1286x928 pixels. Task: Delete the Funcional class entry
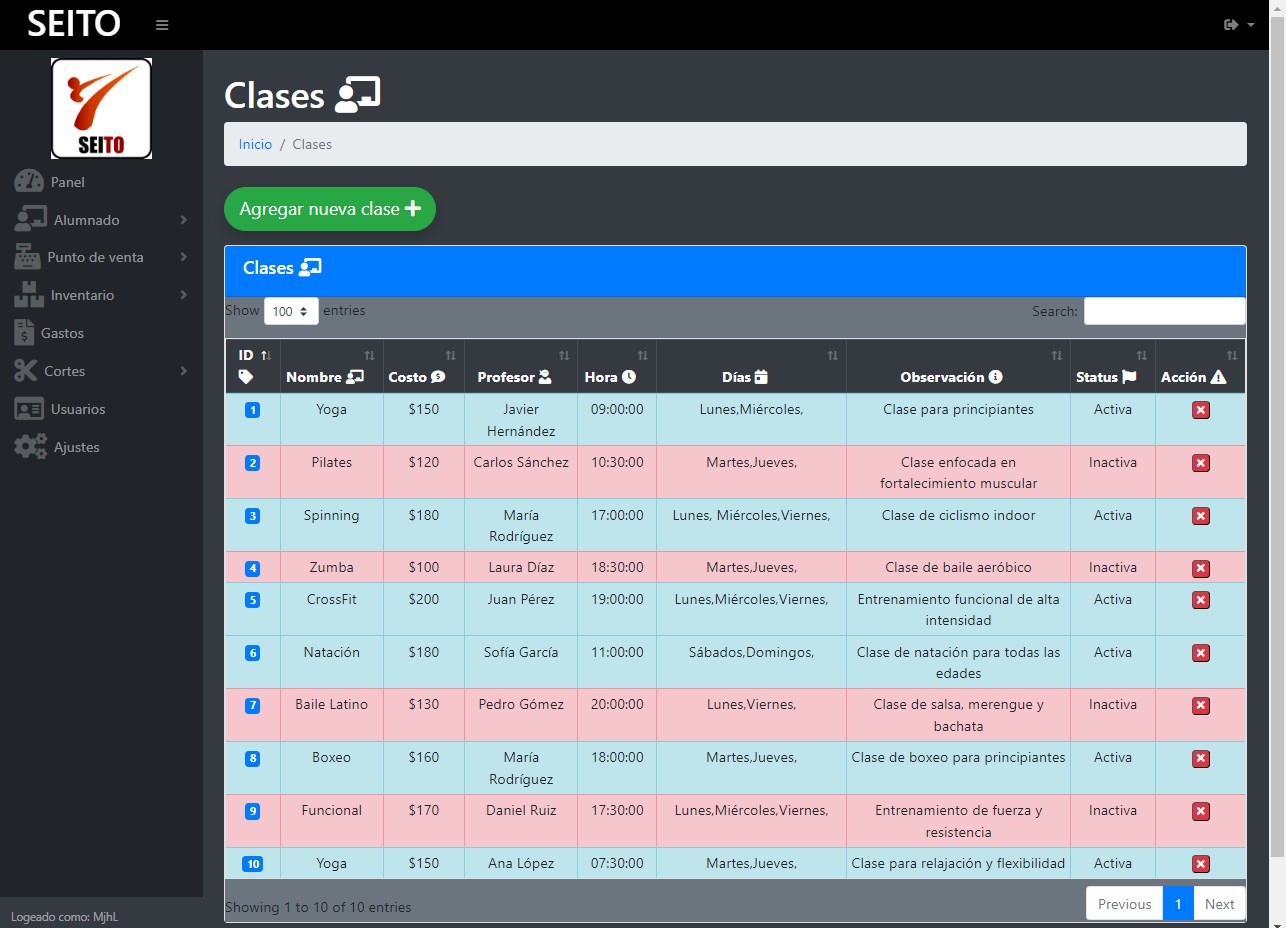[x=1201, y=811]
